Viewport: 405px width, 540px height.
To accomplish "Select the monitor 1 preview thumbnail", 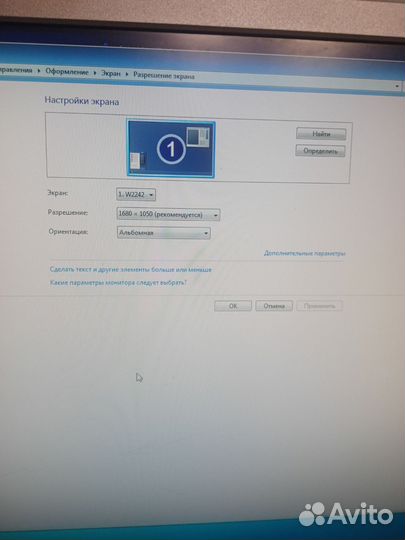I will click(171, 149).
